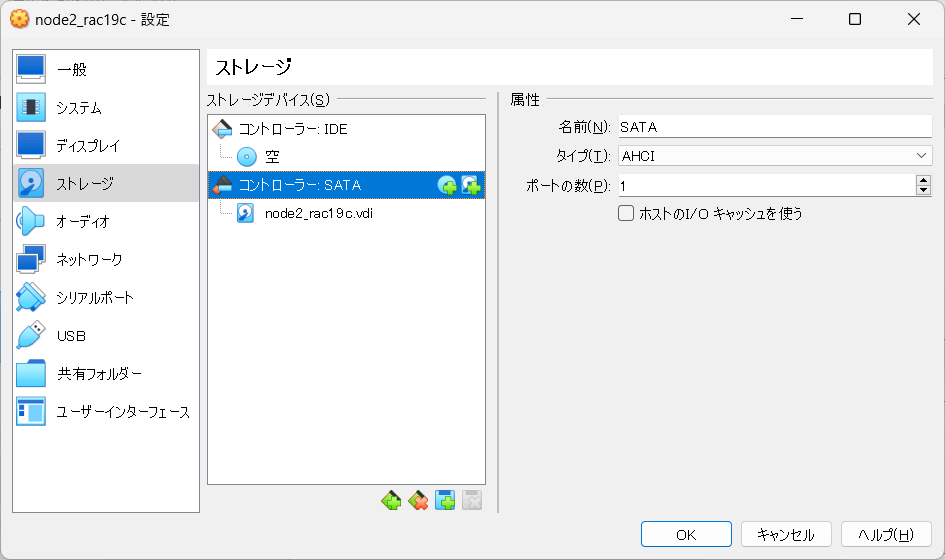Screen dimensions: 945x560
Task: Click the VirtualBox gear icon in title bar
Action: coord(19,19)
